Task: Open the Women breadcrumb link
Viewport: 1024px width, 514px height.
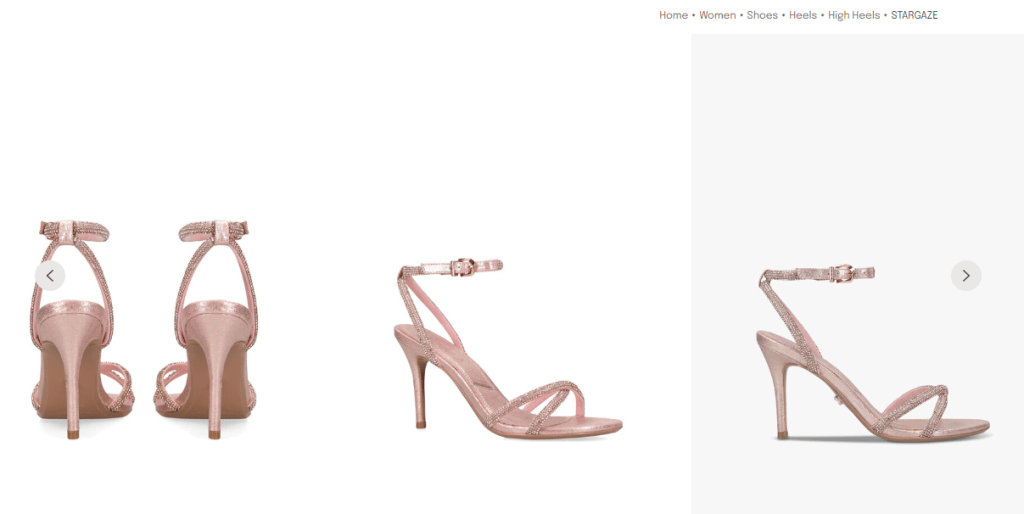Action: point(717,15)
